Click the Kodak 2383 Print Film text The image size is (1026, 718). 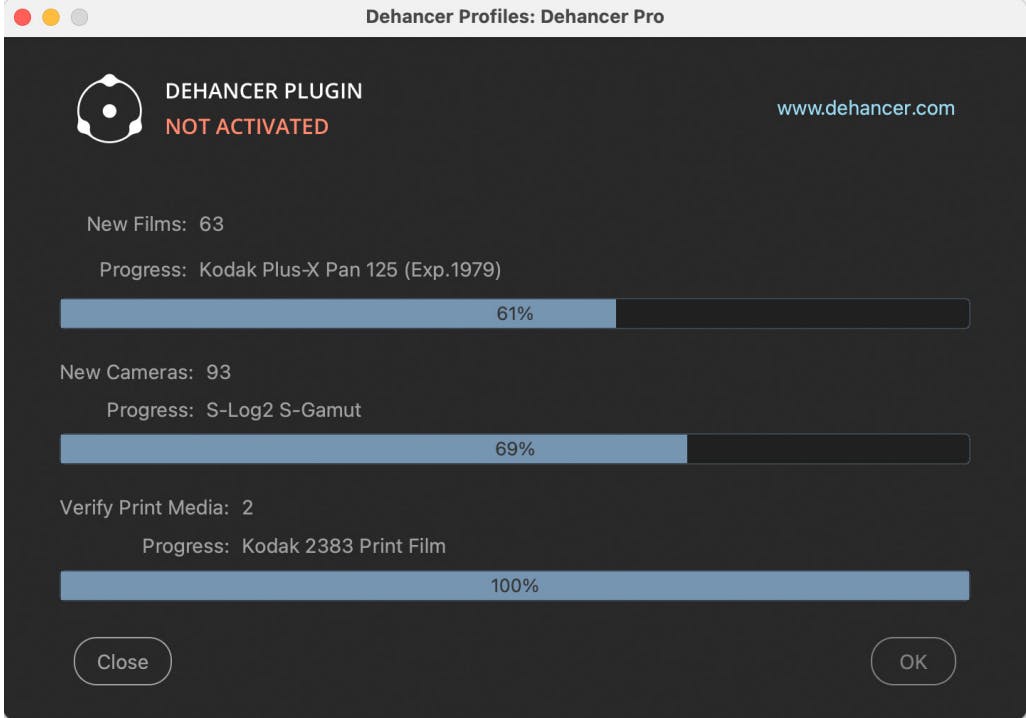click(343, 546)
